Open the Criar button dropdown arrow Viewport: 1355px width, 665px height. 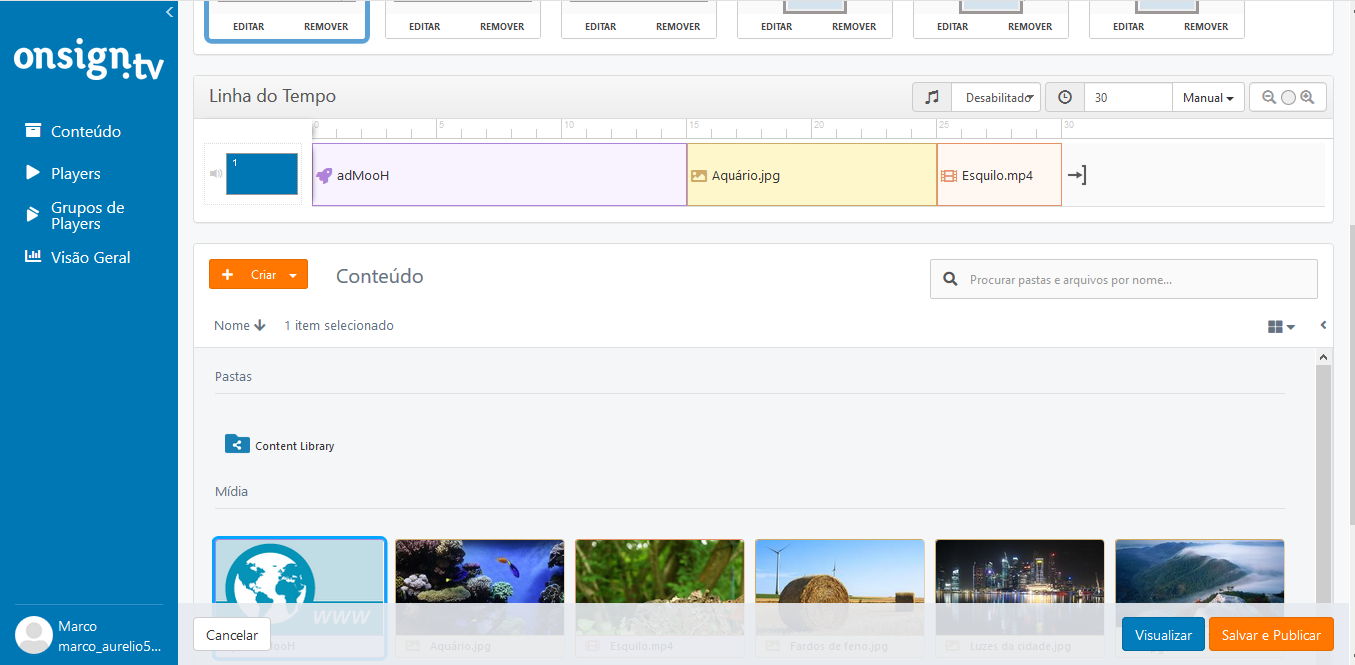click(x=293, y=275)
